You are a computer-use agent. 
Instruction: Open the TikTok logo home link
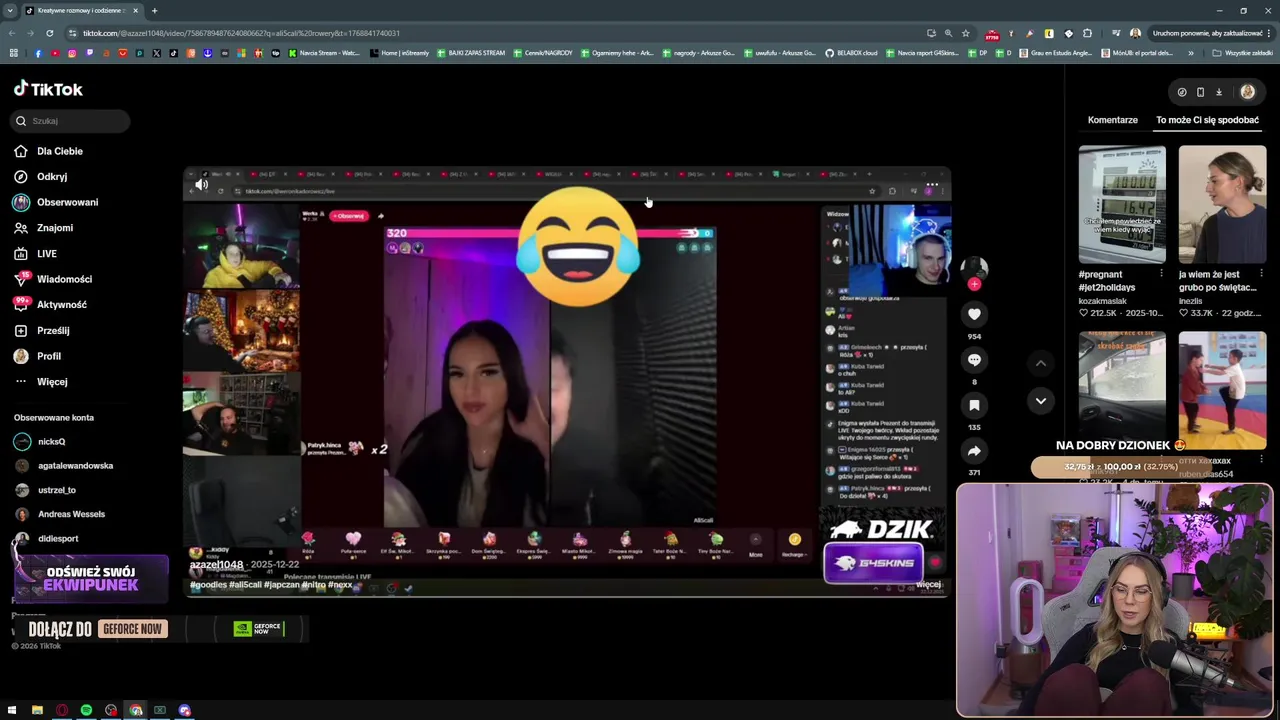(x=48, y=89)
